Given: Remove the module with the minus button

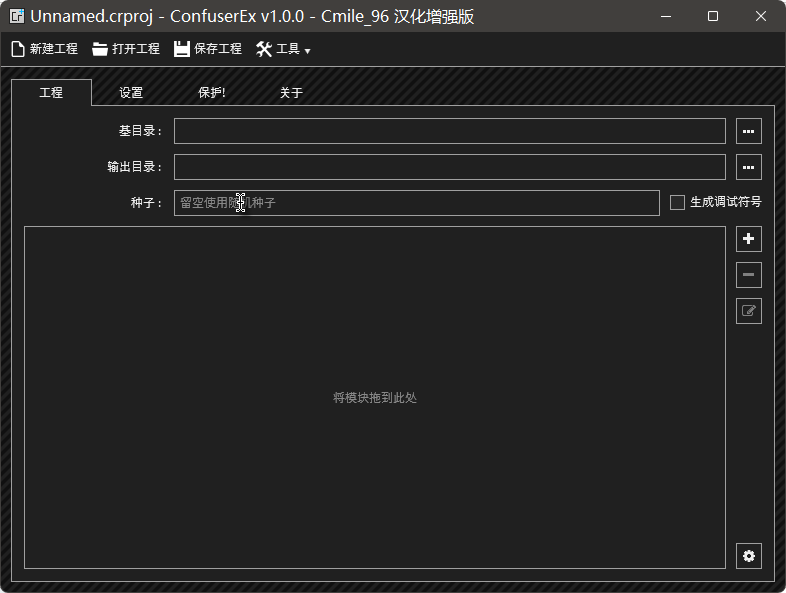Looking at the screenshot, I should [748, 275].
